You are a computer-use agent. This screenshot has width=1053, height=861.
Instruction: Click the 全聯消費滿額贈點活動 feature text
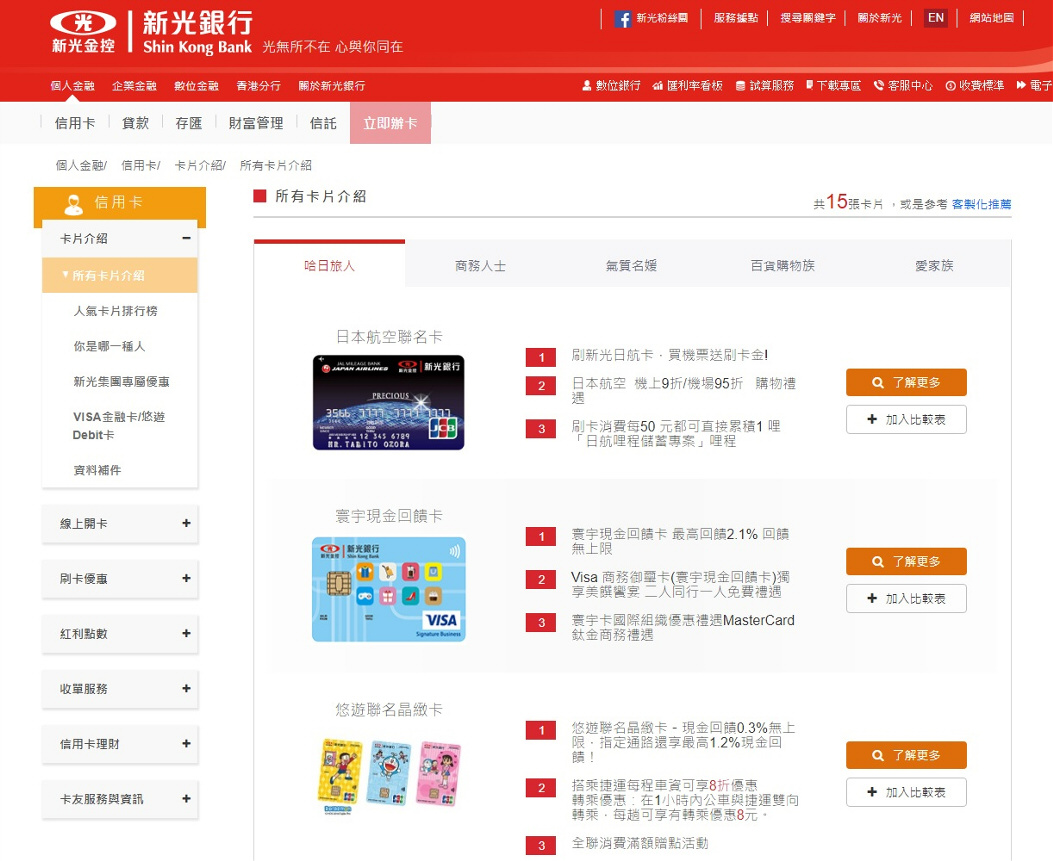click(640, 844)
